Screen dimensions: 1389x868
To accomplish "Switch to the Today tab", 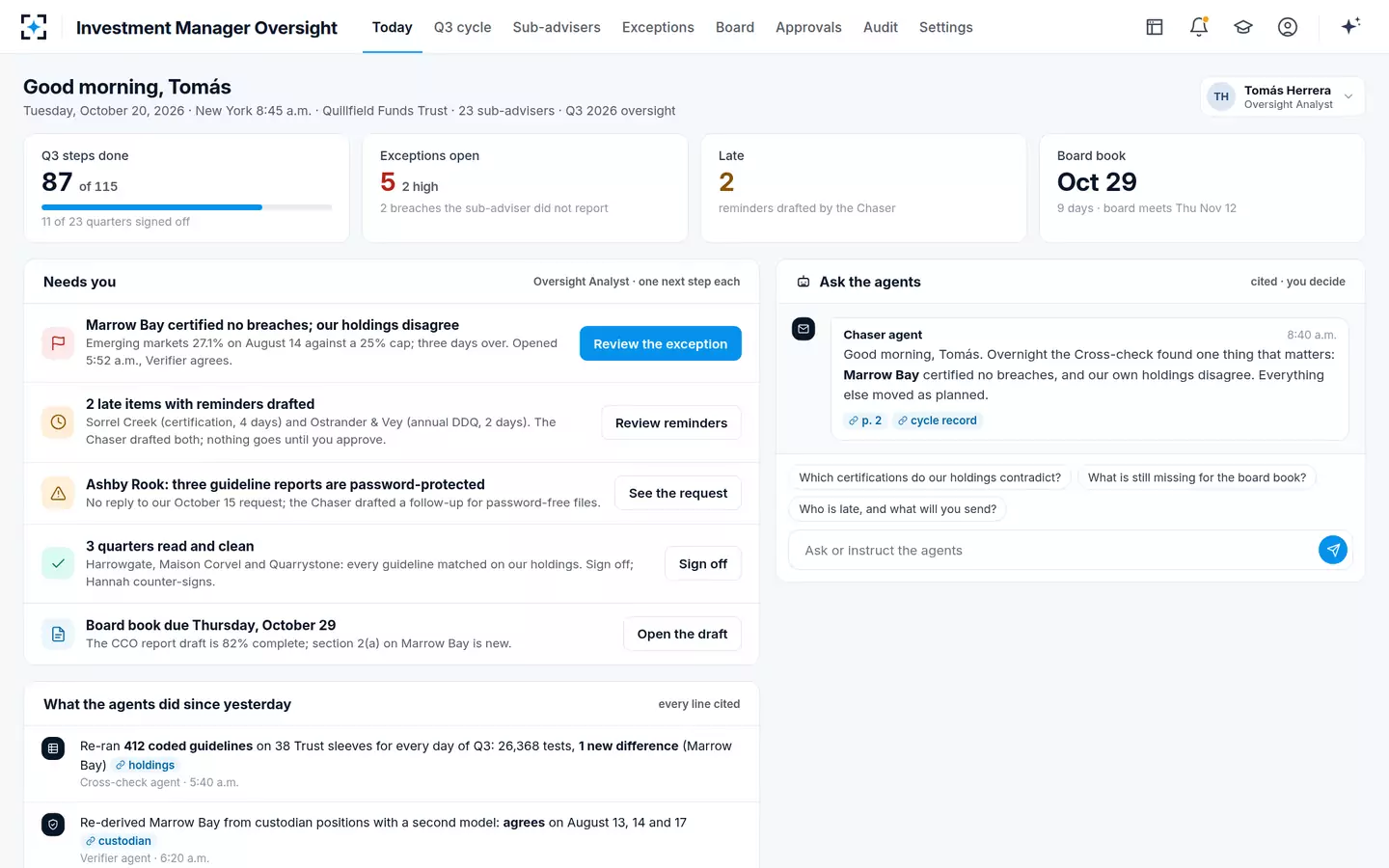I will [x=393, y=27].
